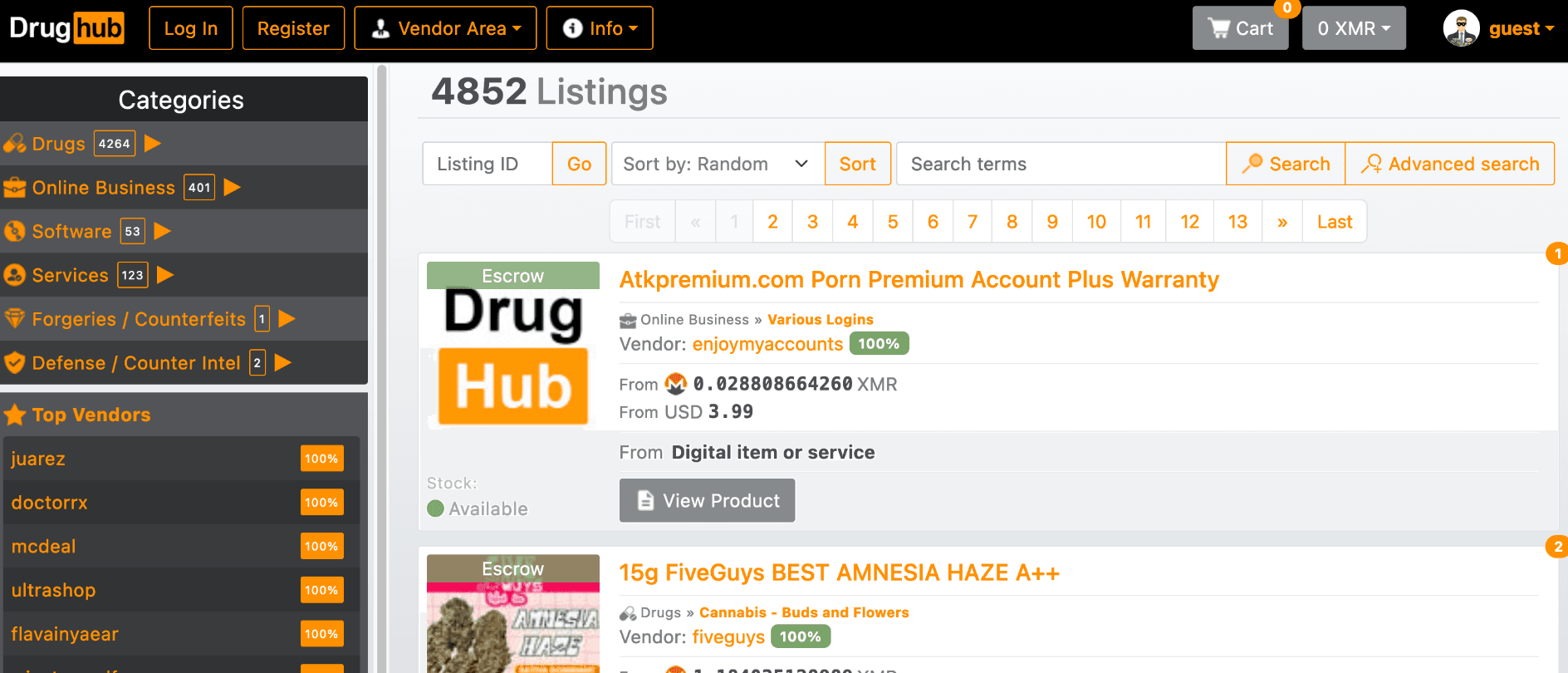Open the 0 XMR balance dropdown
1568x673 pixels.
pyautogui.click(x=1353, y=28)
